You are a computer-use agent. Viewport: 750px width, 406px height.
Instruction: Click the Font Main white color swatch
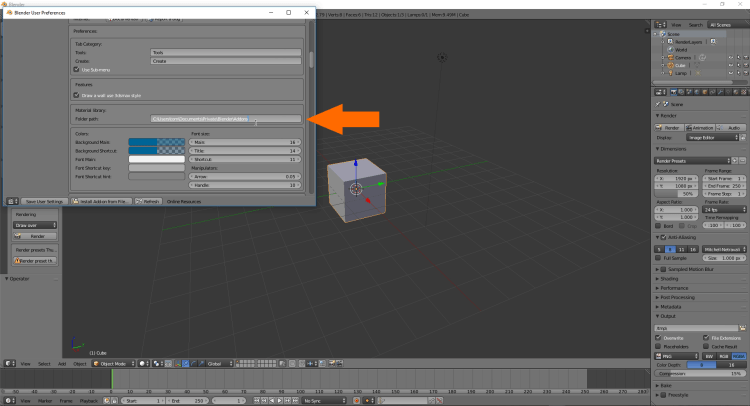coord(157,158)
